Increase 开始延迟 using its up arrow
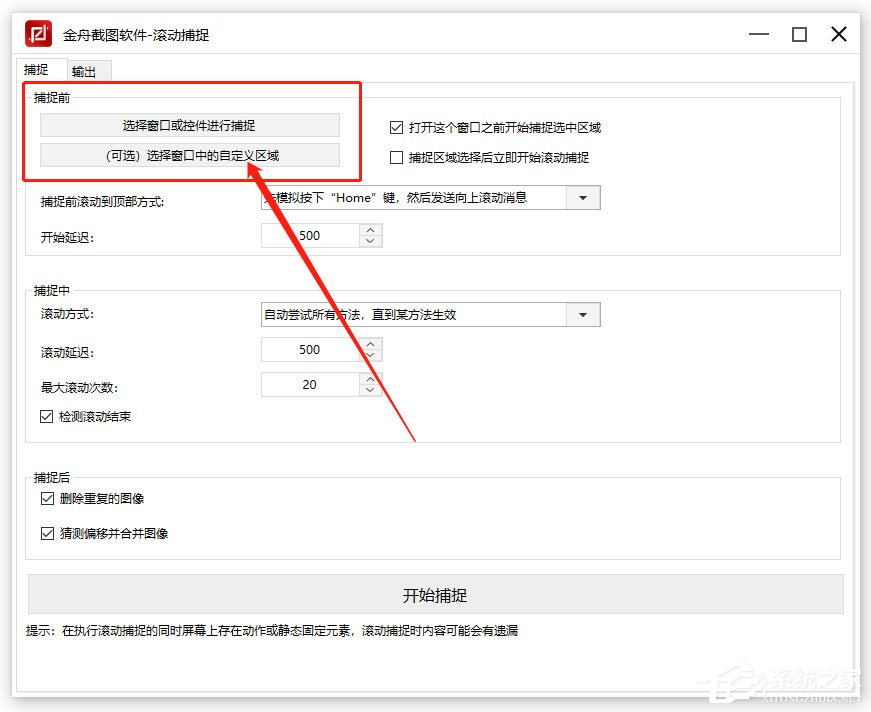This screenshot has height=712, width=871. point(370,230)
